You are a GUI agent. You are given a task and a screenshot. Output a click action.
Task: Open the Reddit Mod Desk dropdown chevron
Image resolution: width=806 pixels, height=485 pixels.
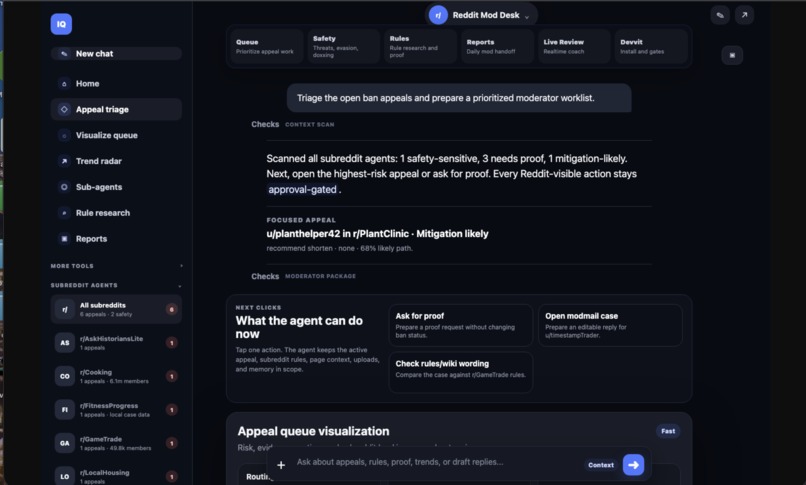pyautogui.click(x=527, y=16)
